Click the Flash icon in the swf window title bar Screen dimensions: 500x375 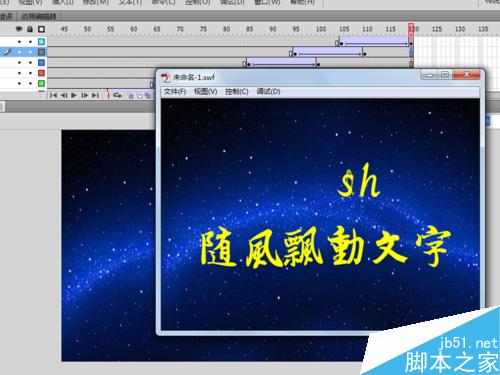[165, 78]
